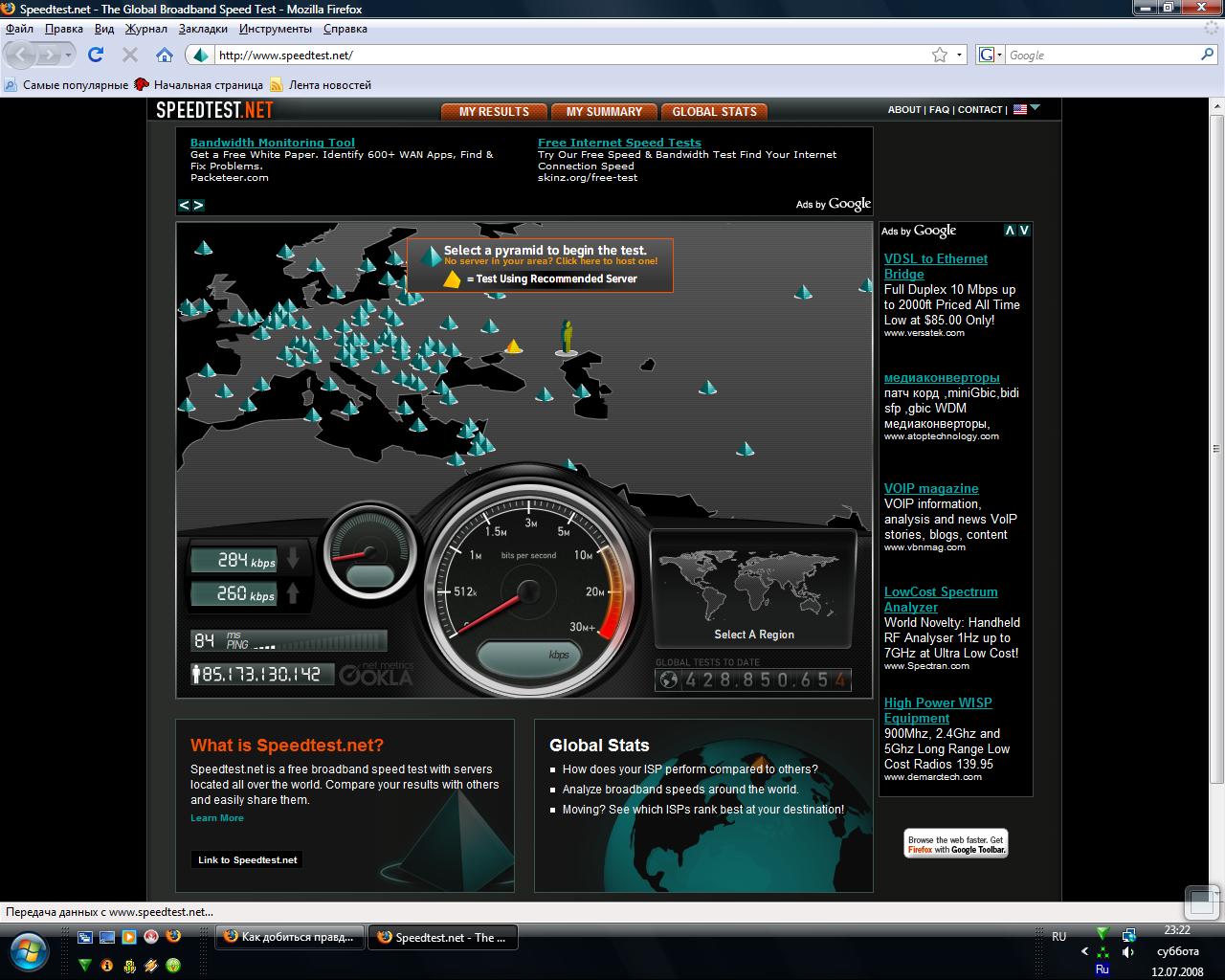
Task: Open the language flag dropdown
Action: tap(1027, 109)
